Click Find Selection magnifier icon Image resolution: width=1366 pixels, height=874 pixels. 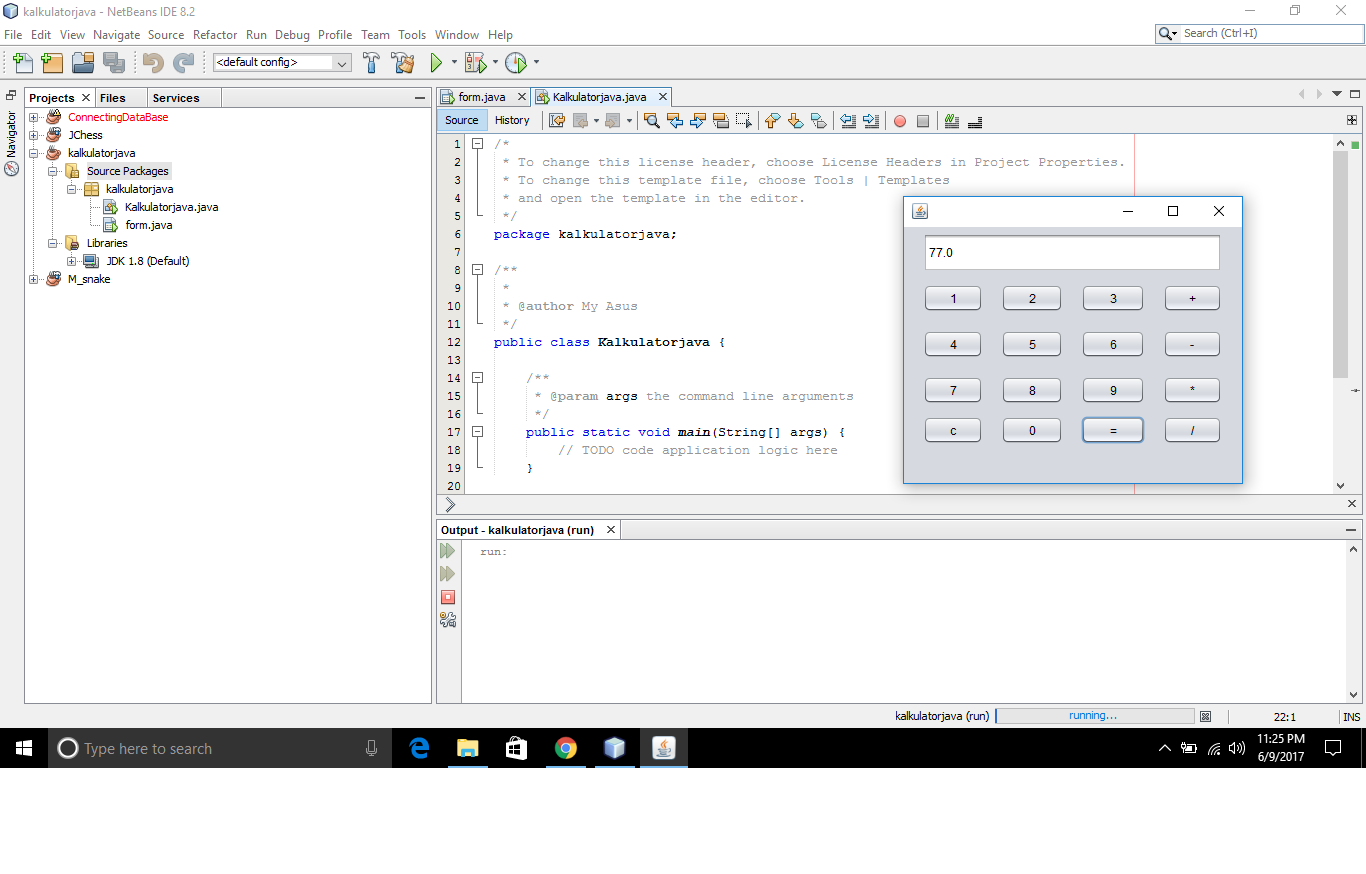(652, 121)
